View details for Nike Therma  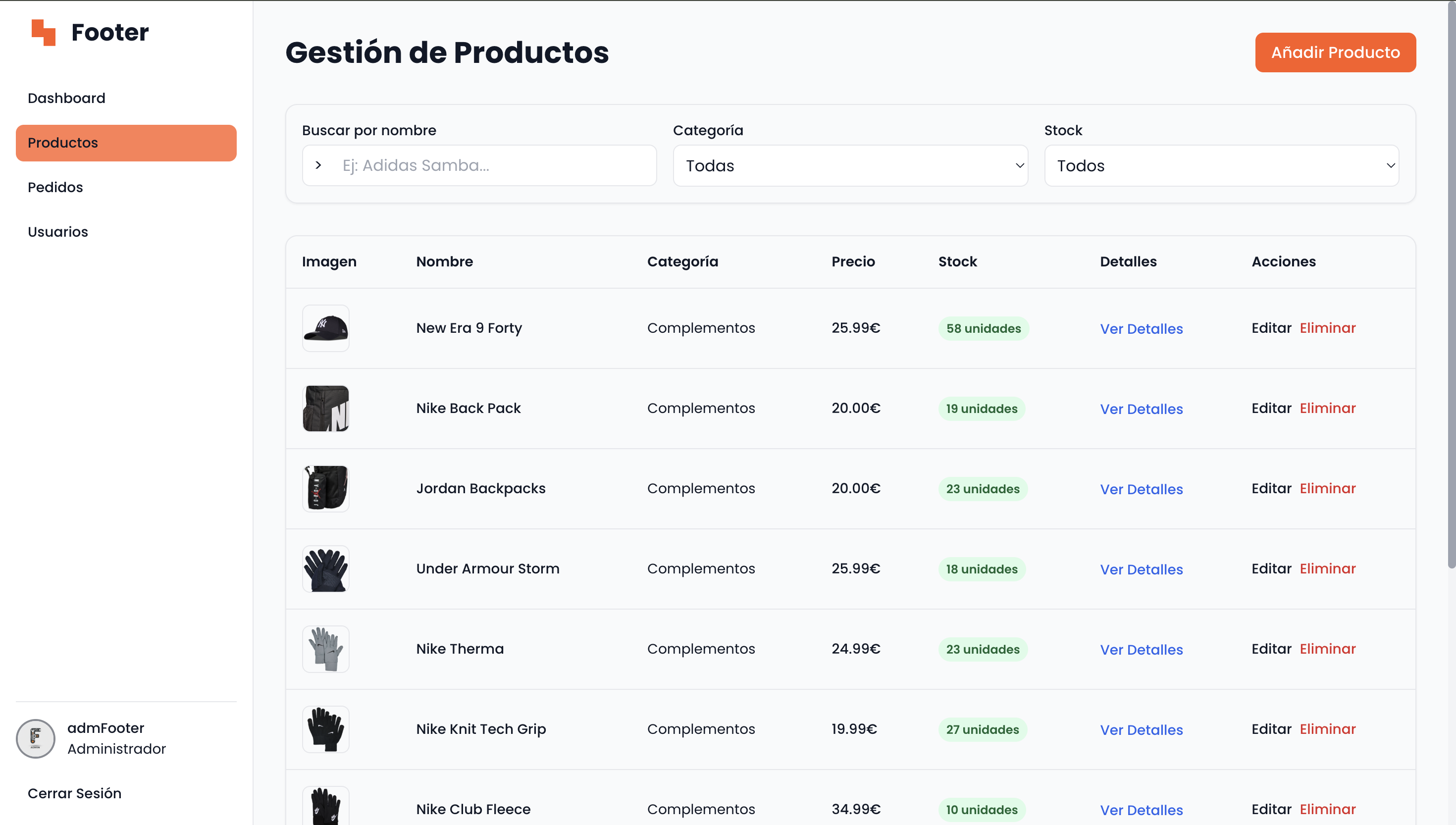pyautogui.click(x=1141, y=649)
